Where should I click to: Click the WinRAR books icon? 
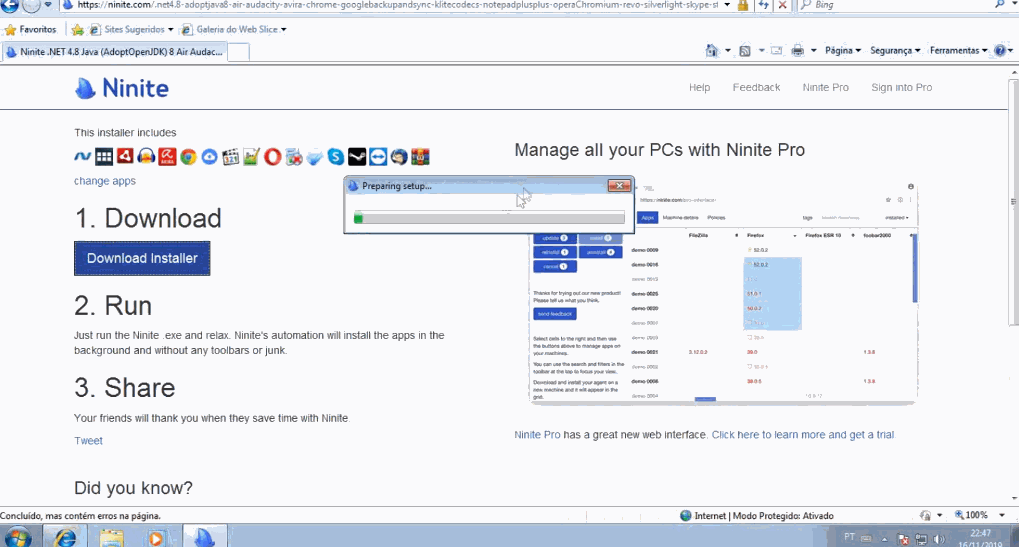[420, 157]
